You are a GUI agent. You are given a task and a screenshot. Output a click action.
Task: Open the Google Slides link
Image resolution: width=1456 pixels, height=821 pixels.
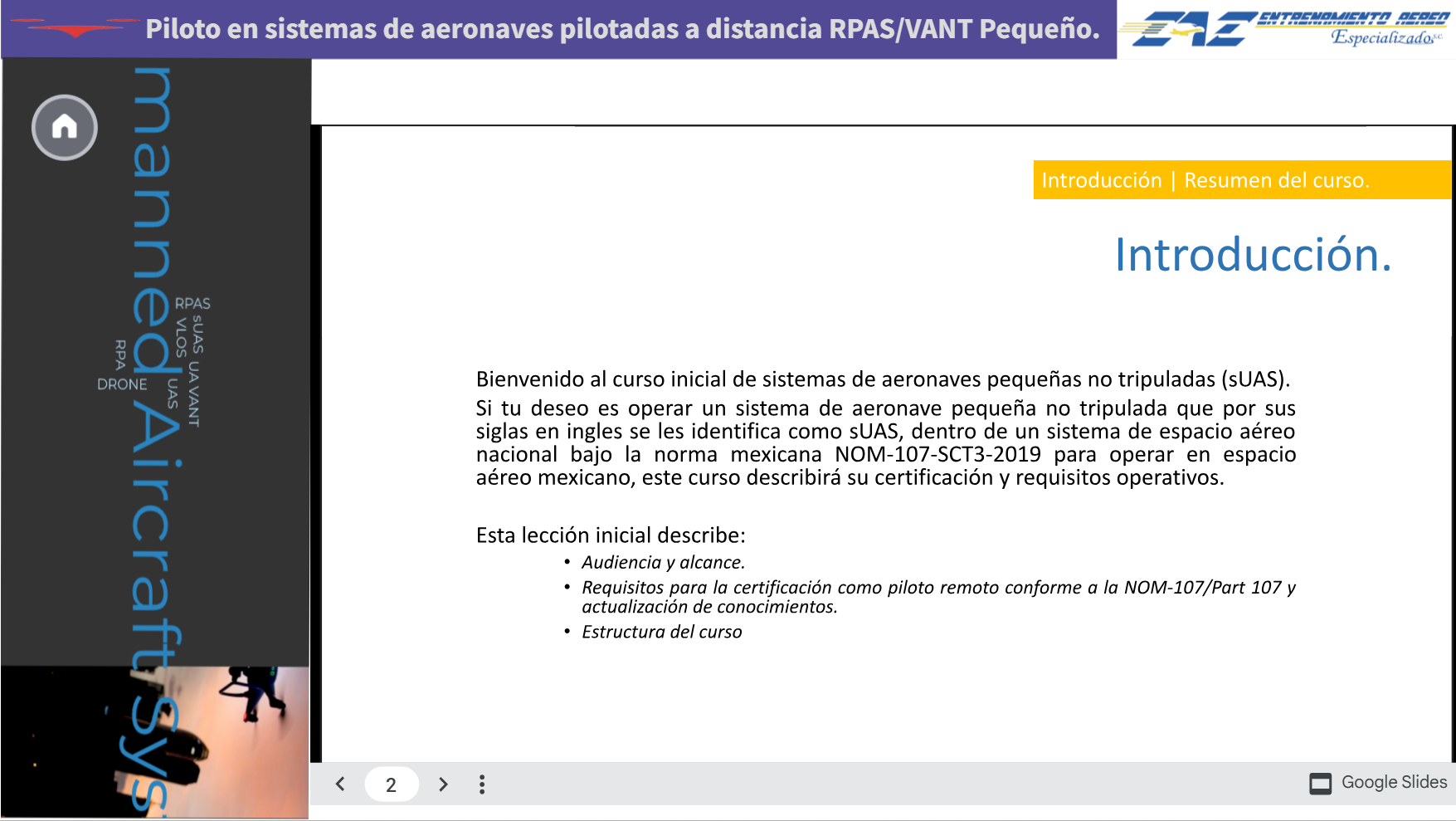(x=1378, y=783)
